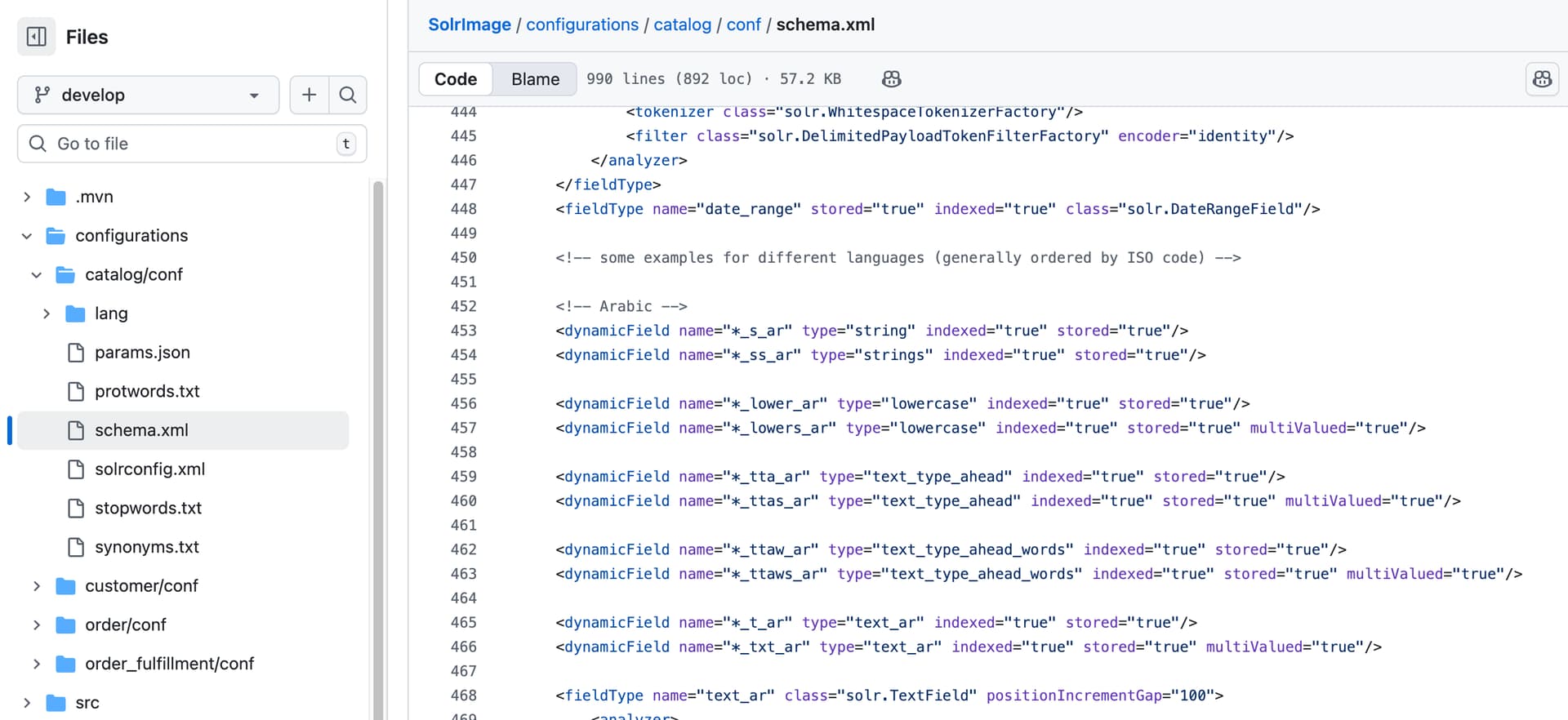1568x720 pixels.
Task: Expand the lang folder chevron
Action: pyautogui.click(x=47, y=313)
